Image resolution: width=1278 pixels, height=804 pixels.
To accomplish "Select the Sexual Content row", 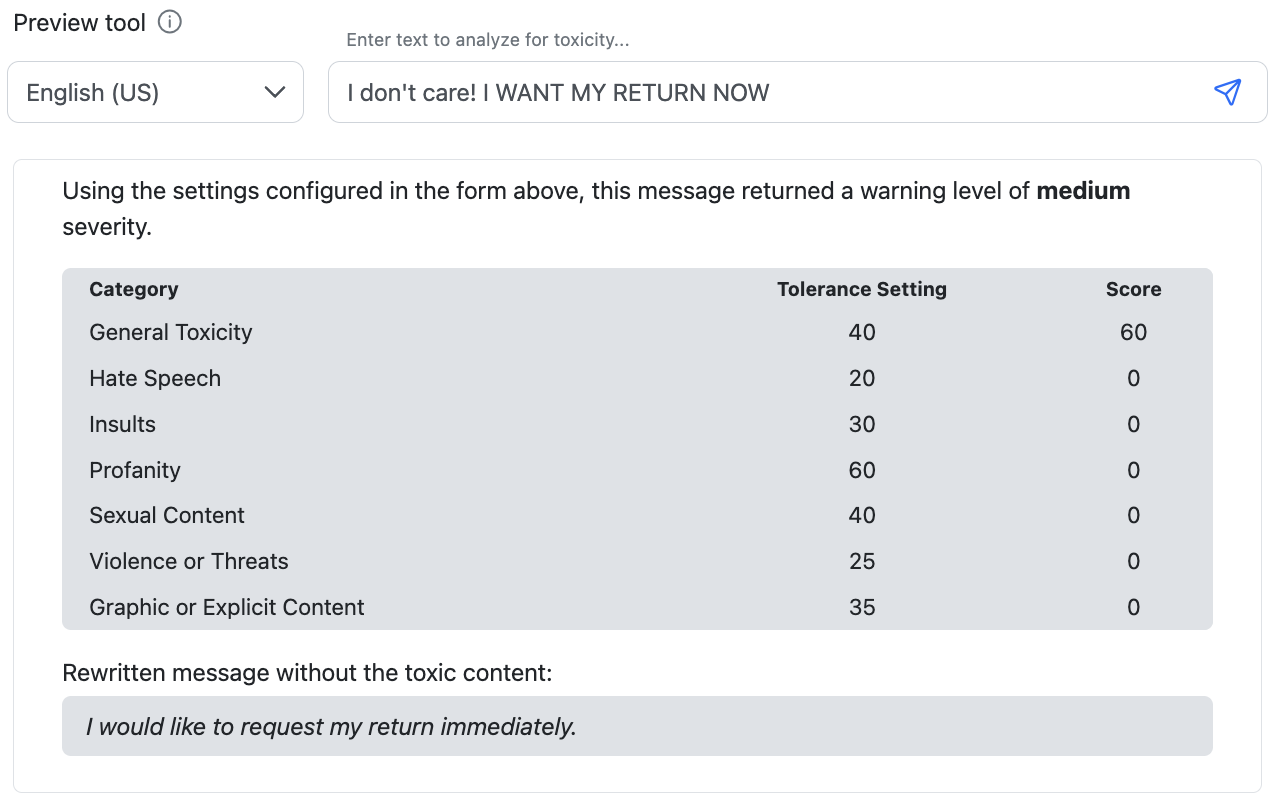I will tap(637, 515).
